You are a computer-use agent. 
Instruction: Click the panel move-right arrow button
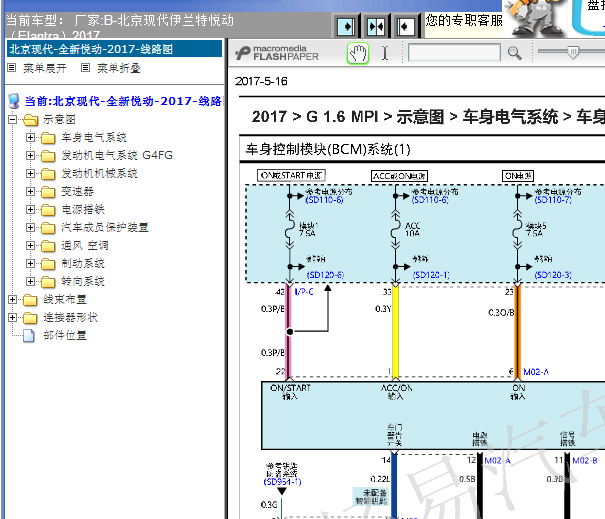click(346, 26)
